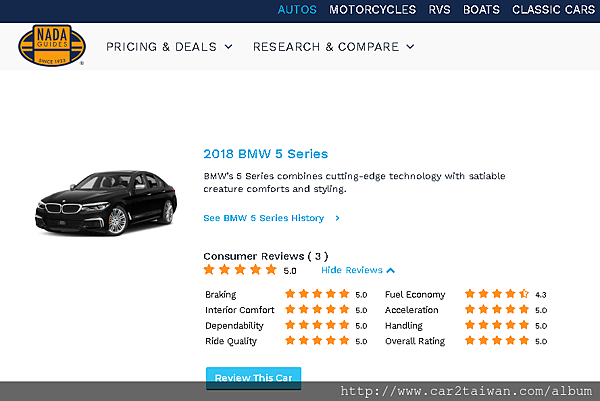Click the Ride Quality star rating
The image size is (600, 401).
319,341
